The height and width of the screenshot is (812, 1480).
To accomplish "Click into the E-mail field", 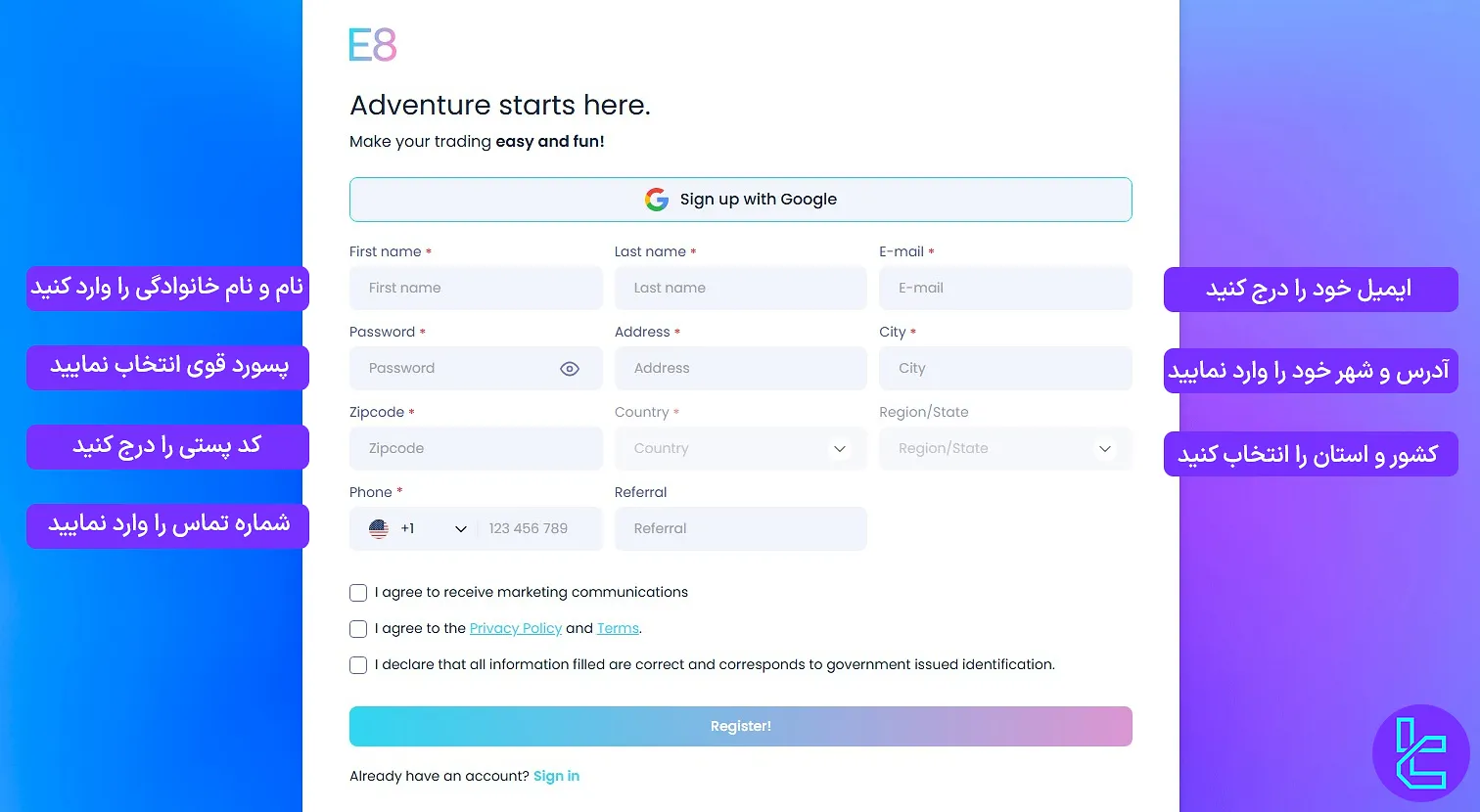I will pos(1004,289).
